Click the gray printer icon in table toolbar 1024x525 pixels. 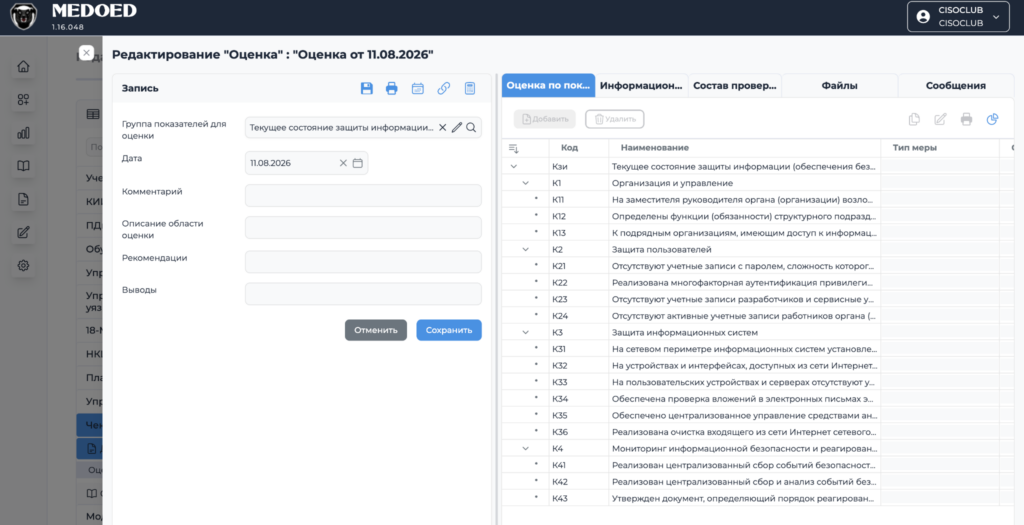click(967, 119)
